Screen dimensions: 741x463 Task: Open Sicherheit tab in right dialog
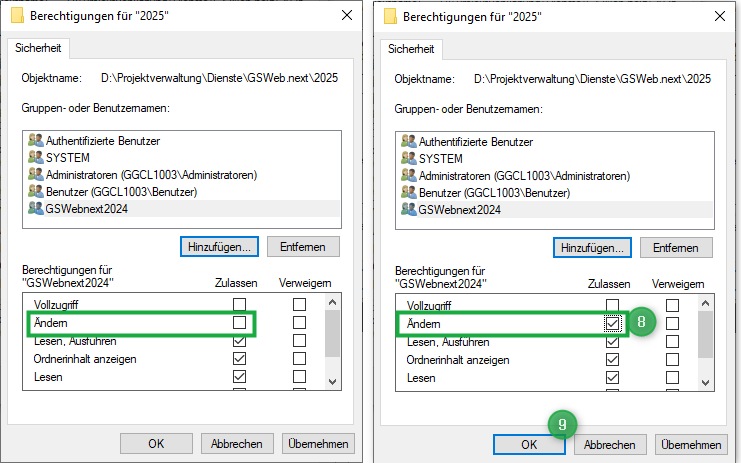411,49
